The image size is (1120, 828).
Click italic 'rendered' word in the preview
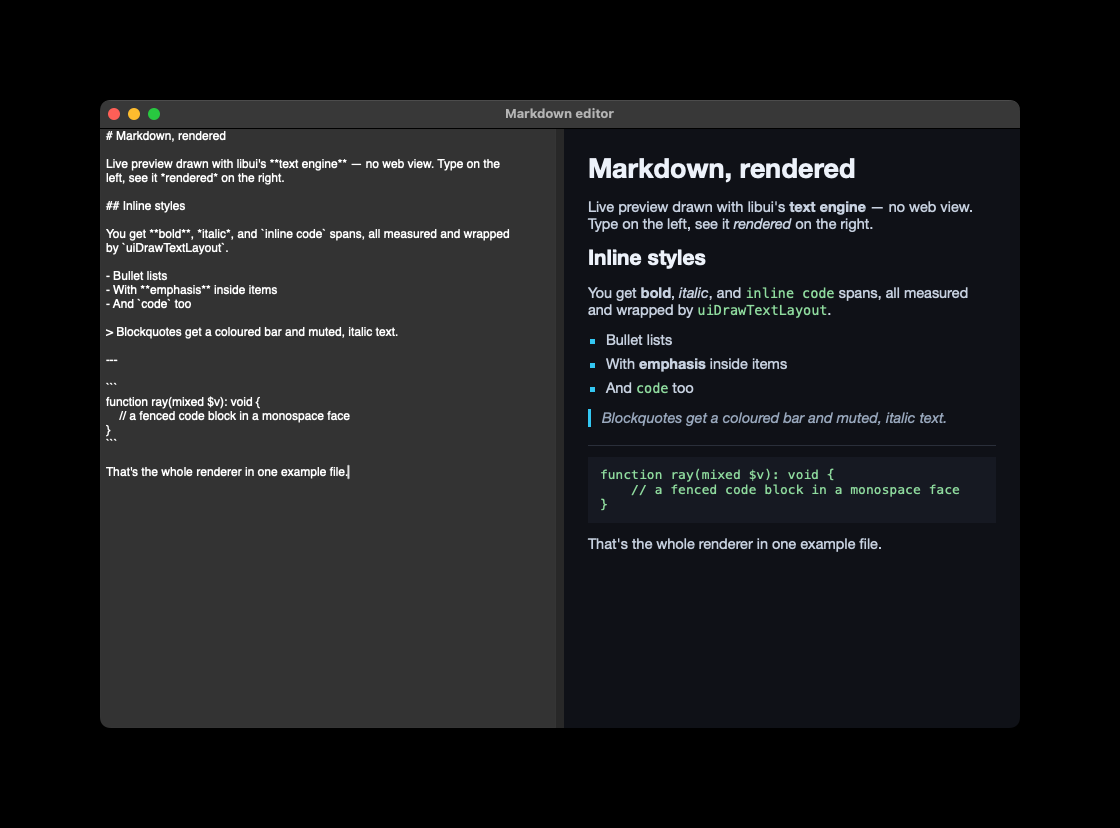pyautogui.click(x=762, y=224)
